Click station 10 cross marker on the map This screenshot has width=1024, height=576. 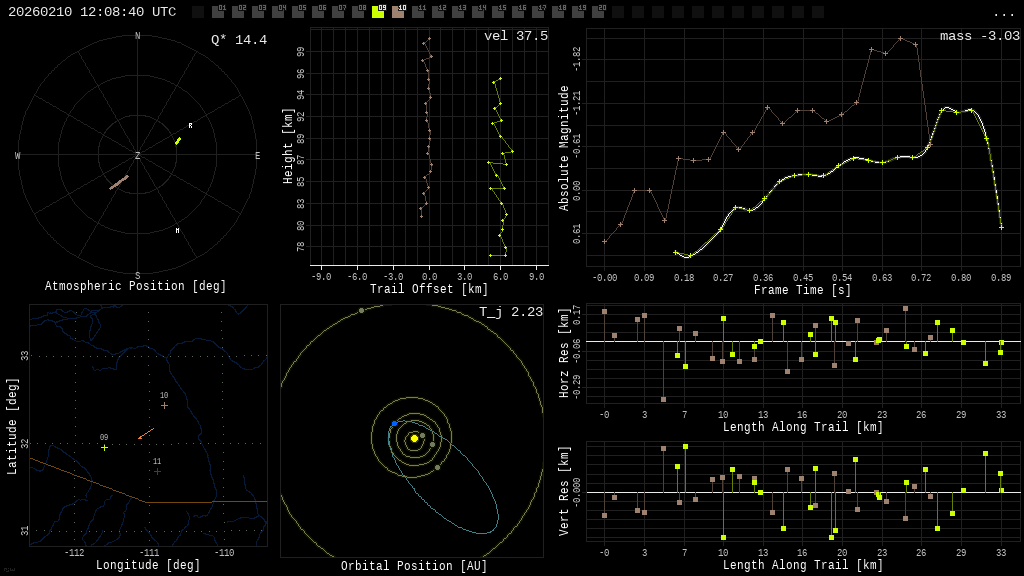tap(164, 405)
